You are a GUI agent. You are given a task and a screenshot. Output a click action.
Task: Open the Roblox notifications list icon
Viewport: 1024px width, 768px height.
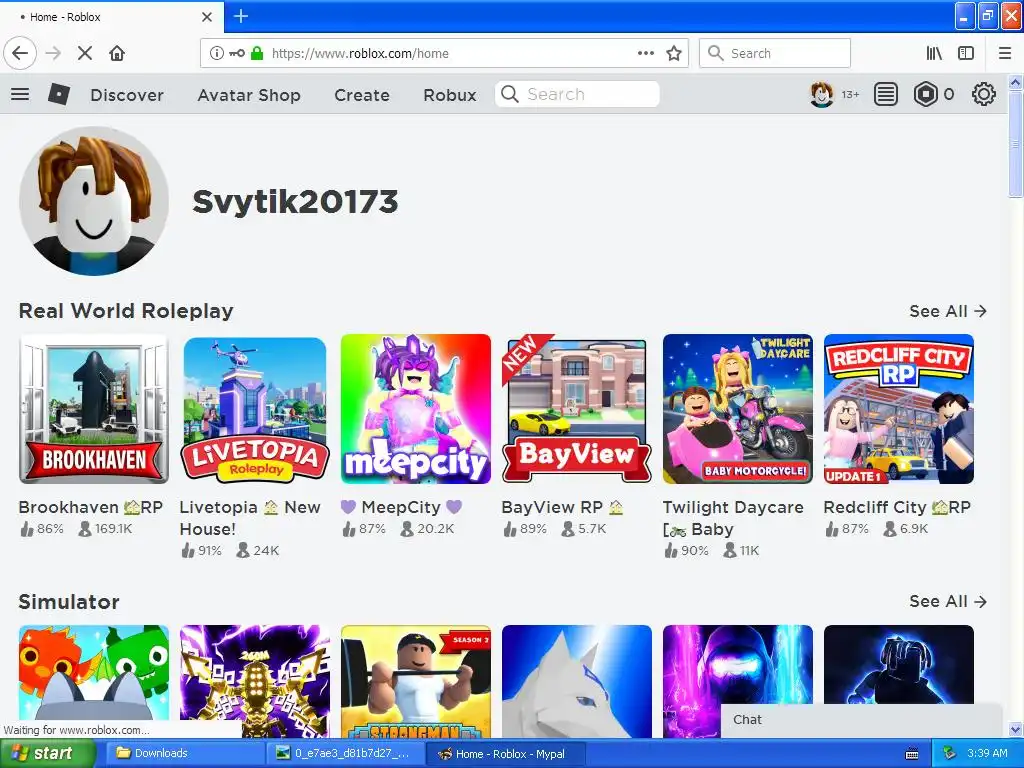(x=886, y=94)
